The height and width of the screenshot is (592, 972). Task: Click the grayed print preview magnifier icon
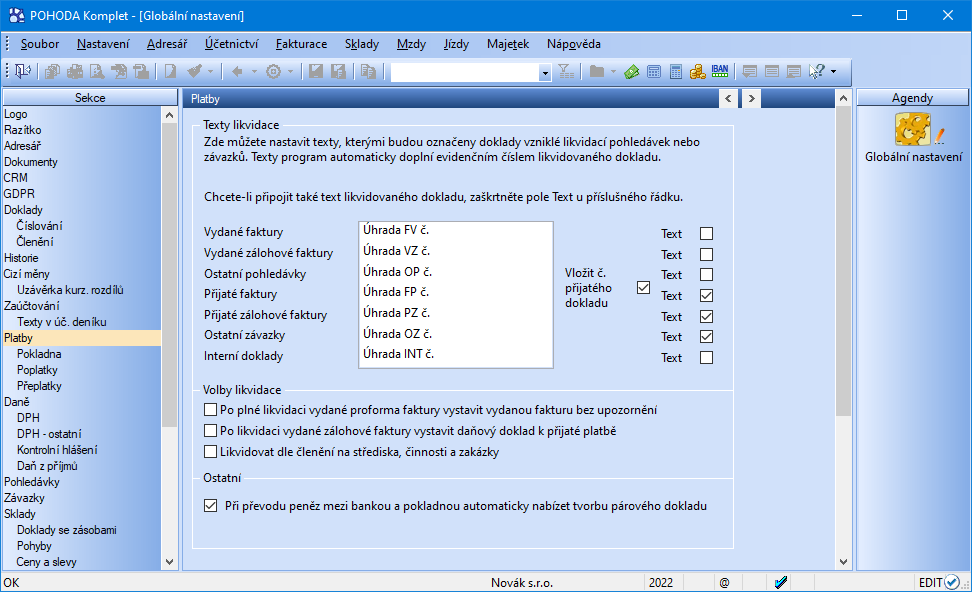tap(97, 72)
